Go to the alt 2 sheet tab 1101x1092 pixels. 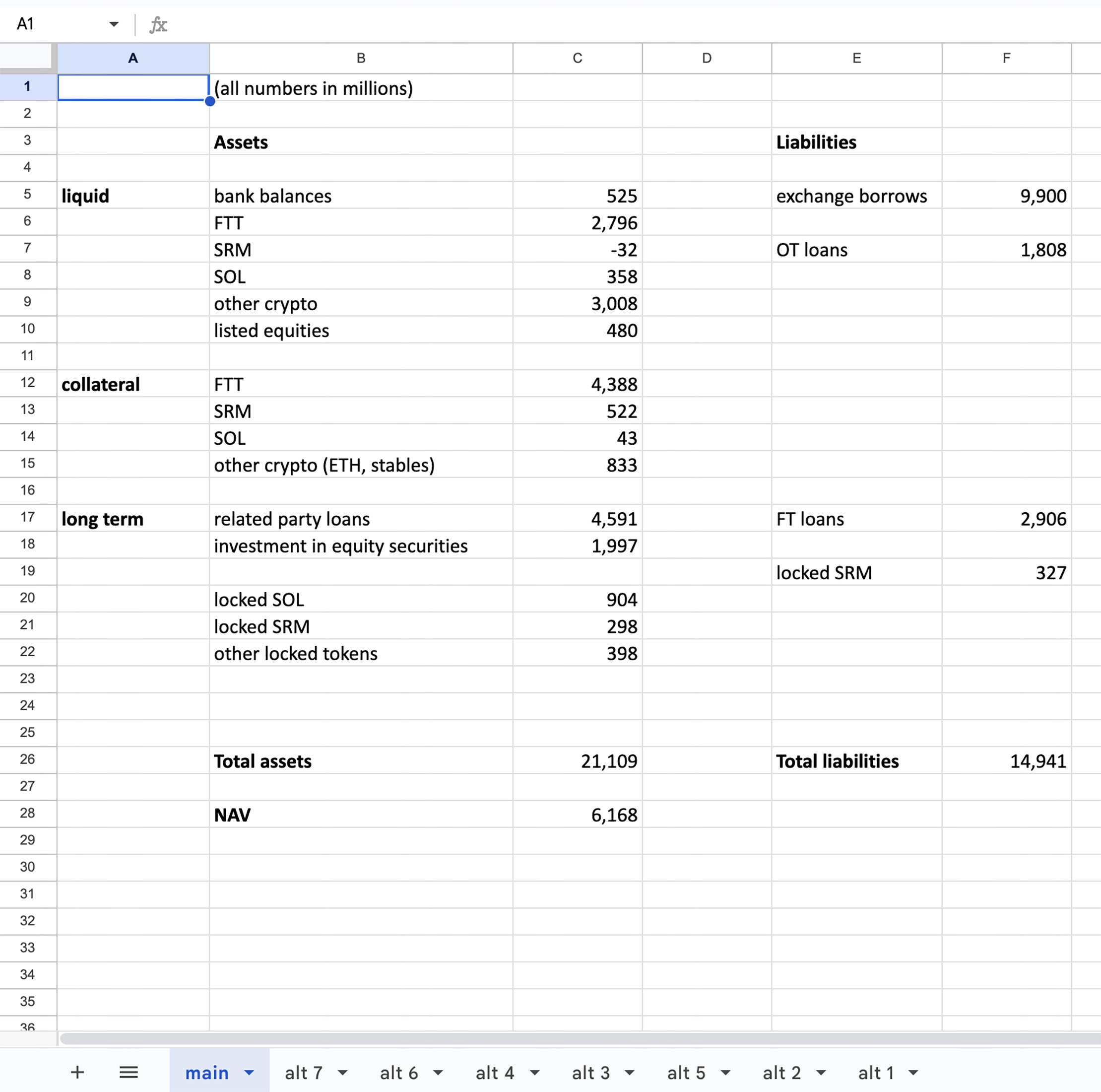pos(782,1073)
